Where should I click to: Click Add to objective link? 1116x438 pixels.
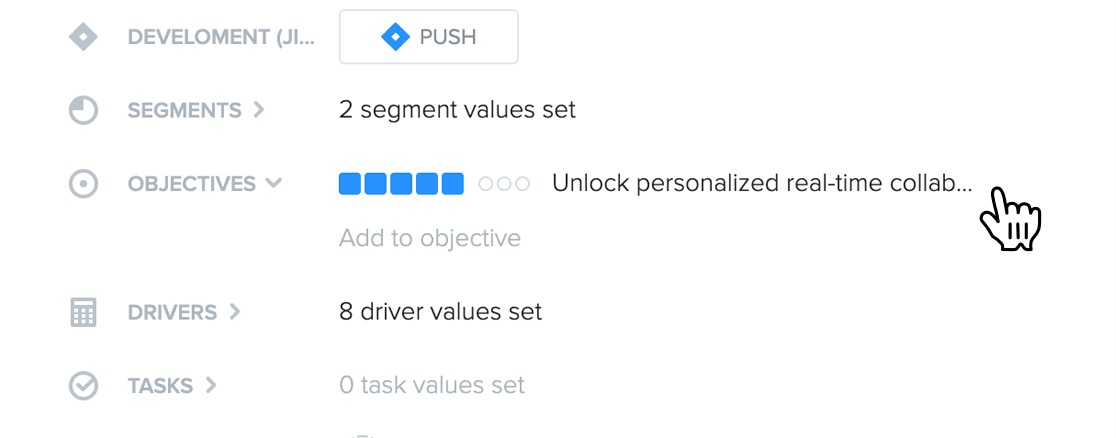(430, 237)
